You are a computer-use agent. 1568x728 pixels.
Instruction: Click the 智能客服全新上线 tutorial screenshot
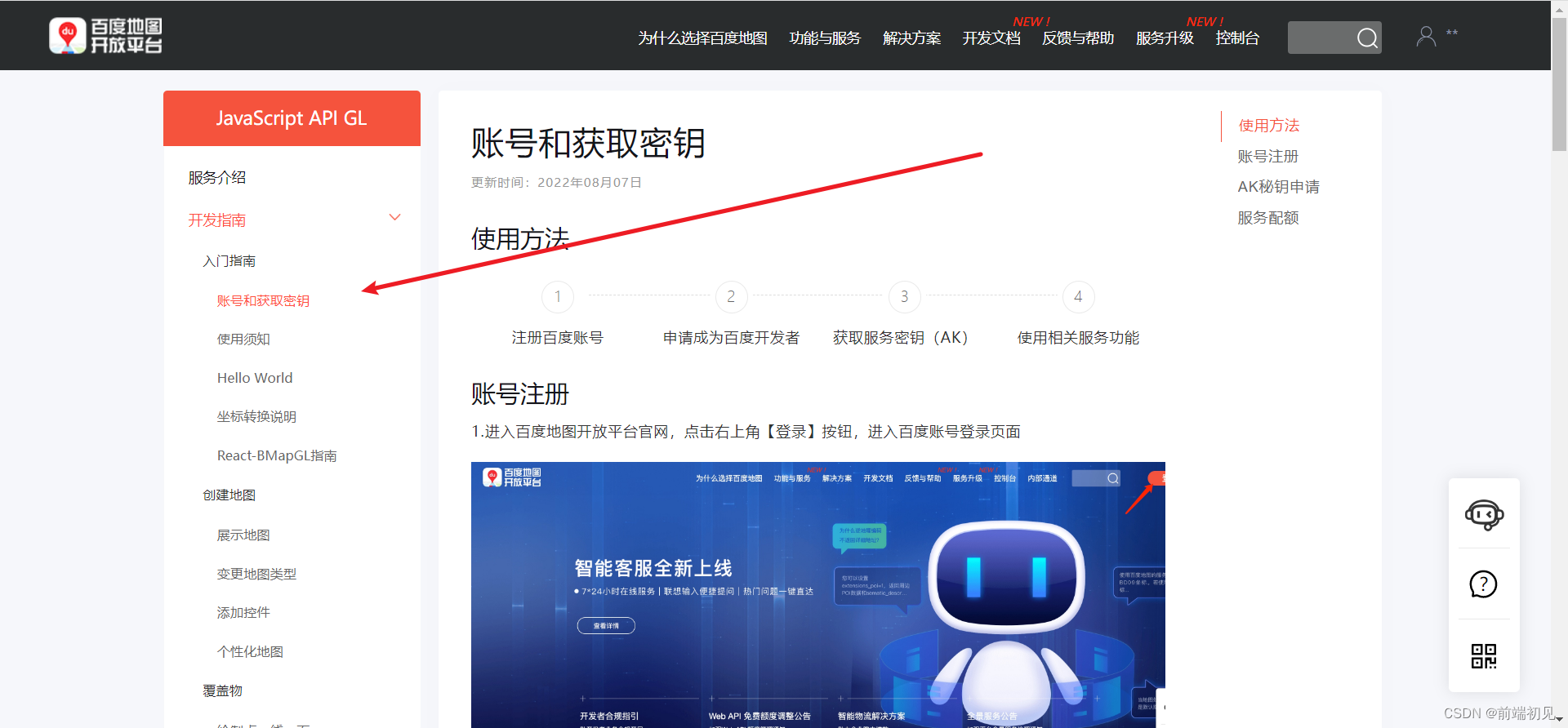click(818, 595)
